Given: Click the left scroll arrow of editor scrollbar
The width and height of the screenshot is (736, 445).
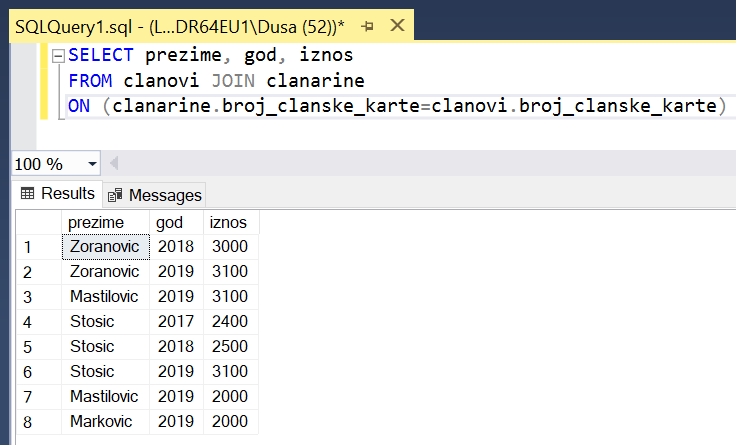Looking at the screenshot, I should [113, 163].
